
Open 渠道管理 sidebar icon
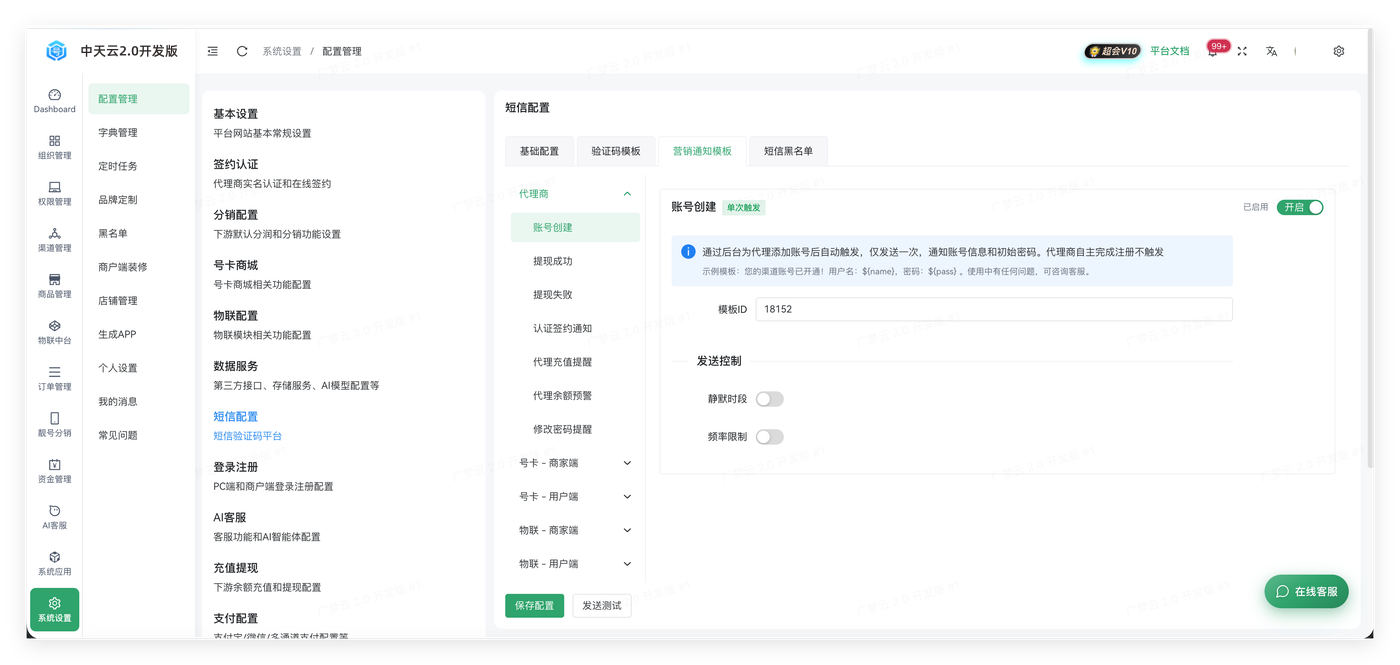(x=54, y=240)
